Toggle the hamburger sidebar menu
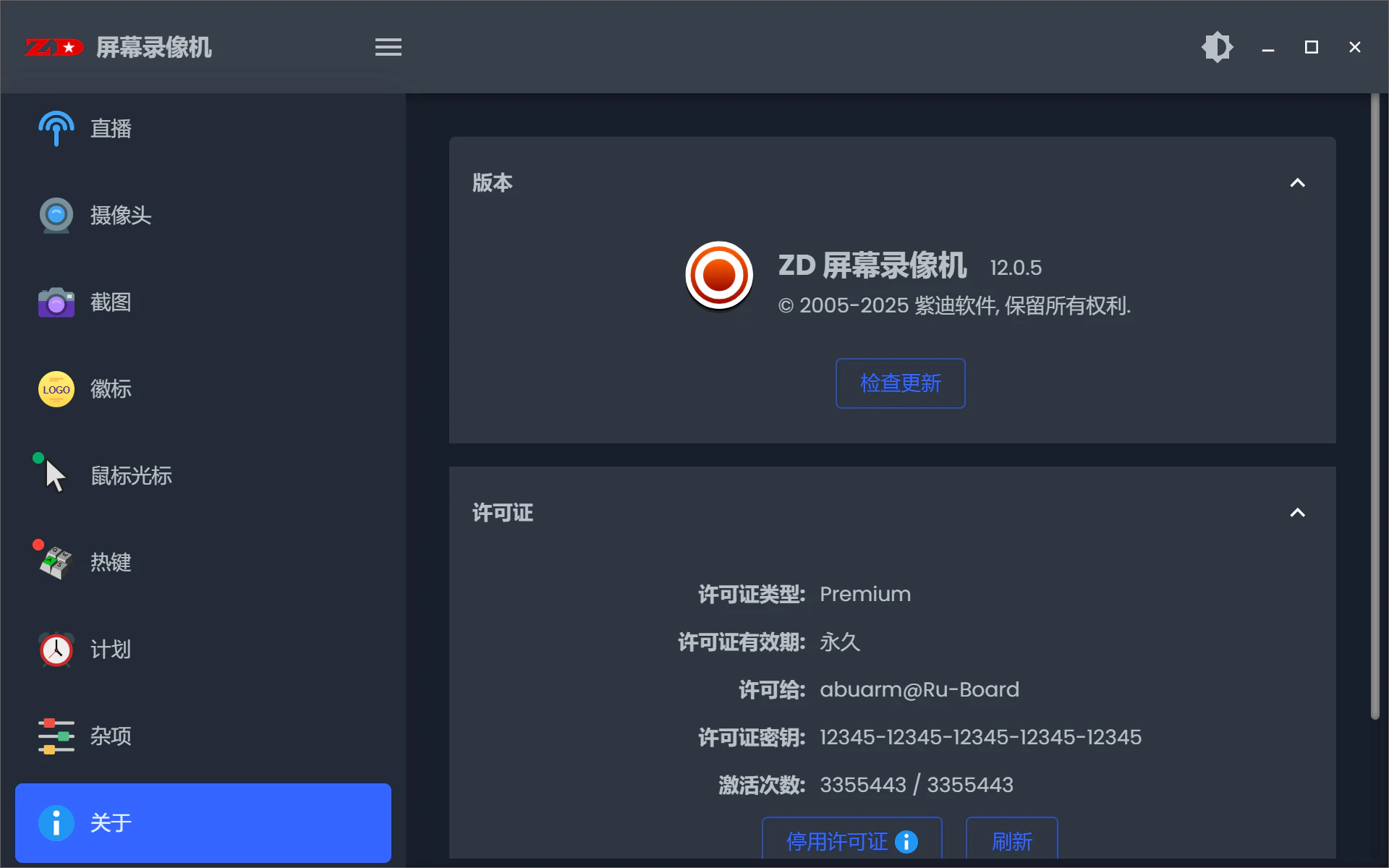 click(x=388, y=48)
